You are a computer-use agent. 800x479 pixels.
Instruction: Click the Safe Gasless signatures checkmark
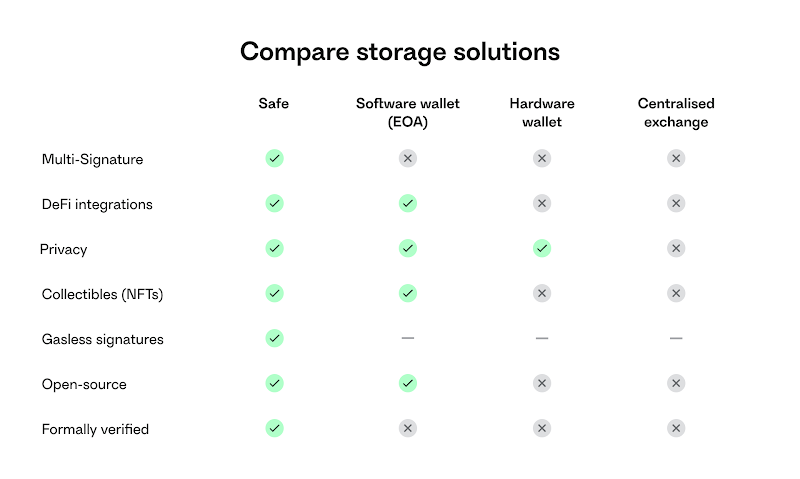(x=274, y=338)
